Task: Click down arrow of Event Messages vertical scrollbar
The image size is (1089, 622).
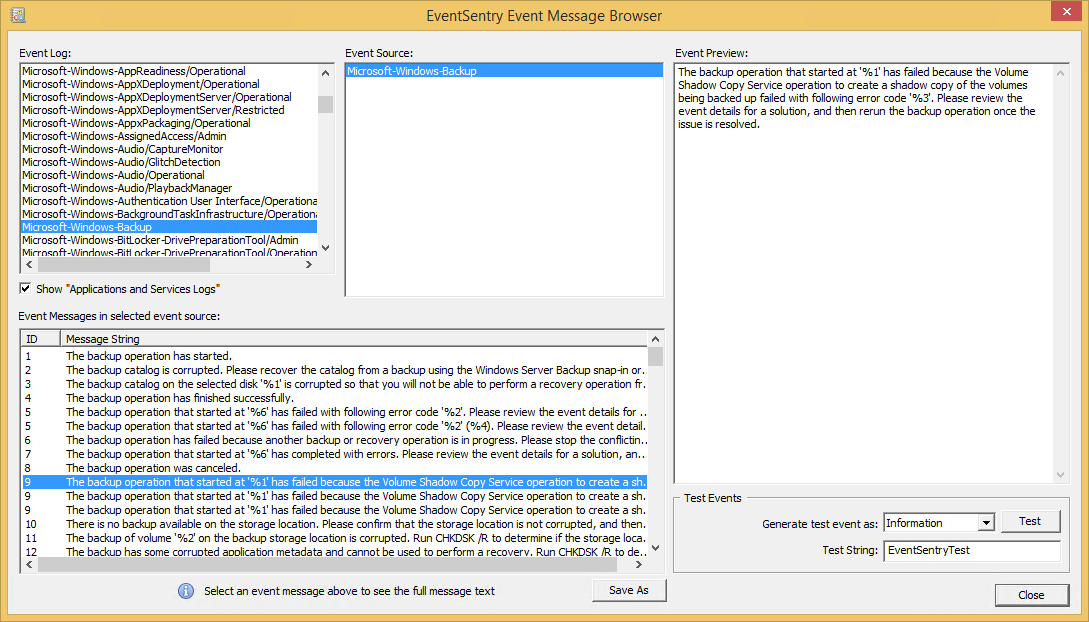Action: click(x=656, y=549)
